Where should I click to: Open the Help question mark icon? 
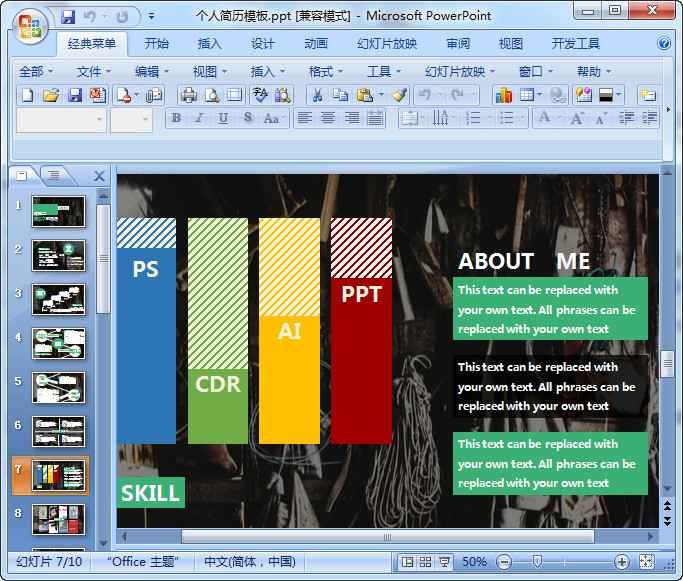pyautogui.click(x=663, y=43)
